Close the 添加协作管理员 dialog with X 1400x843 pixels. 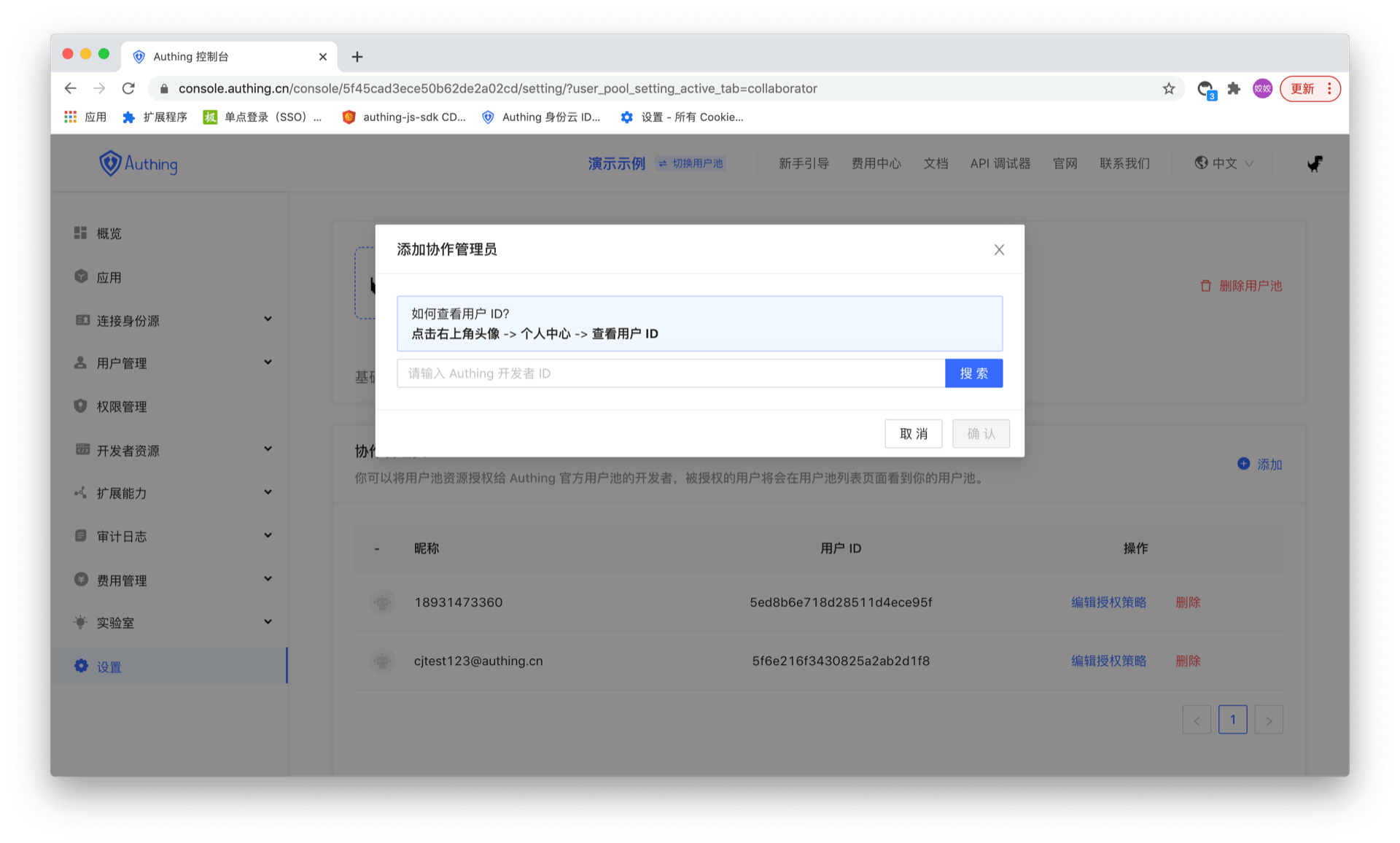click(999, 250)
